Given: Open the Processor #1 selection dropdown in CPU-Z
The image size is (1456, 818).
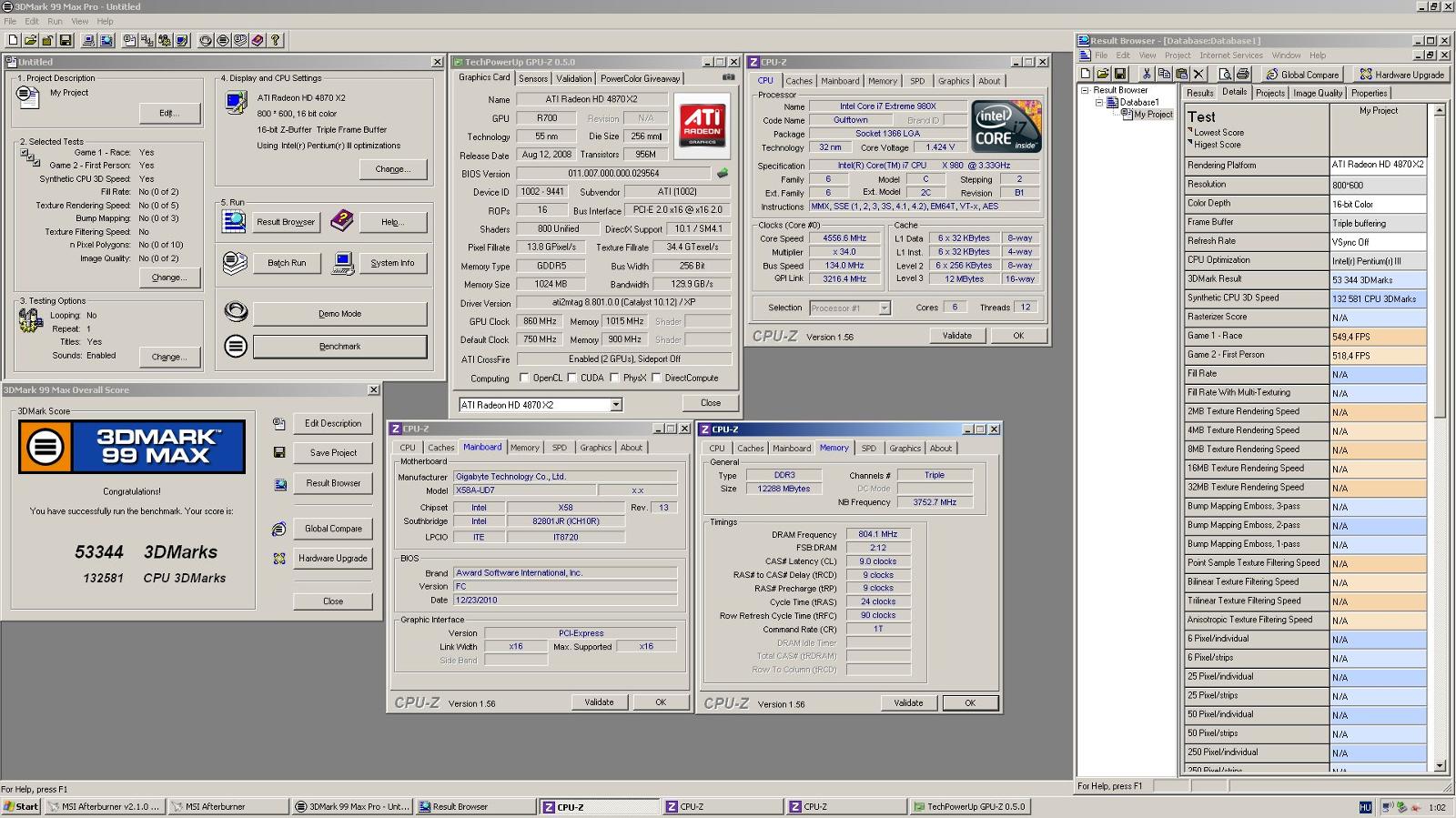Looking at the screenshot, I should click(884, 308).
